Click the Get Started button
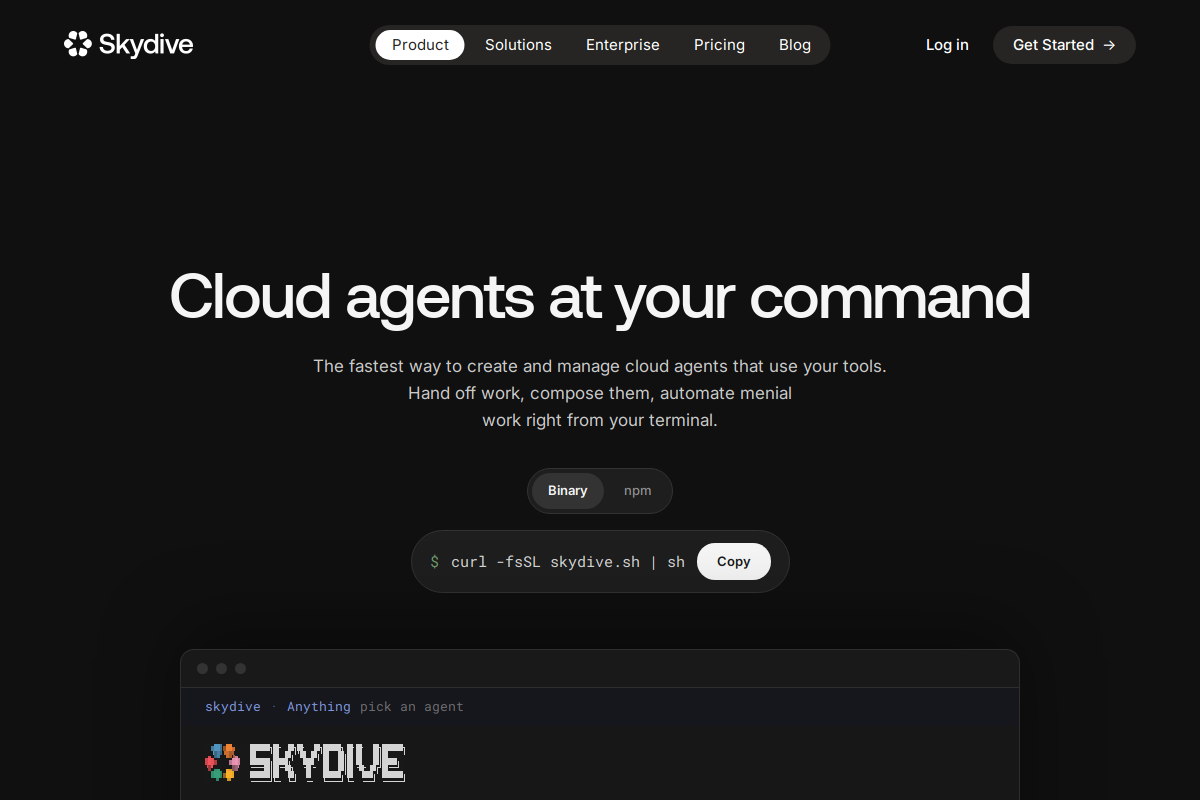The height and width of the screenshot is (800, 1200). [x=1064, y=45]
